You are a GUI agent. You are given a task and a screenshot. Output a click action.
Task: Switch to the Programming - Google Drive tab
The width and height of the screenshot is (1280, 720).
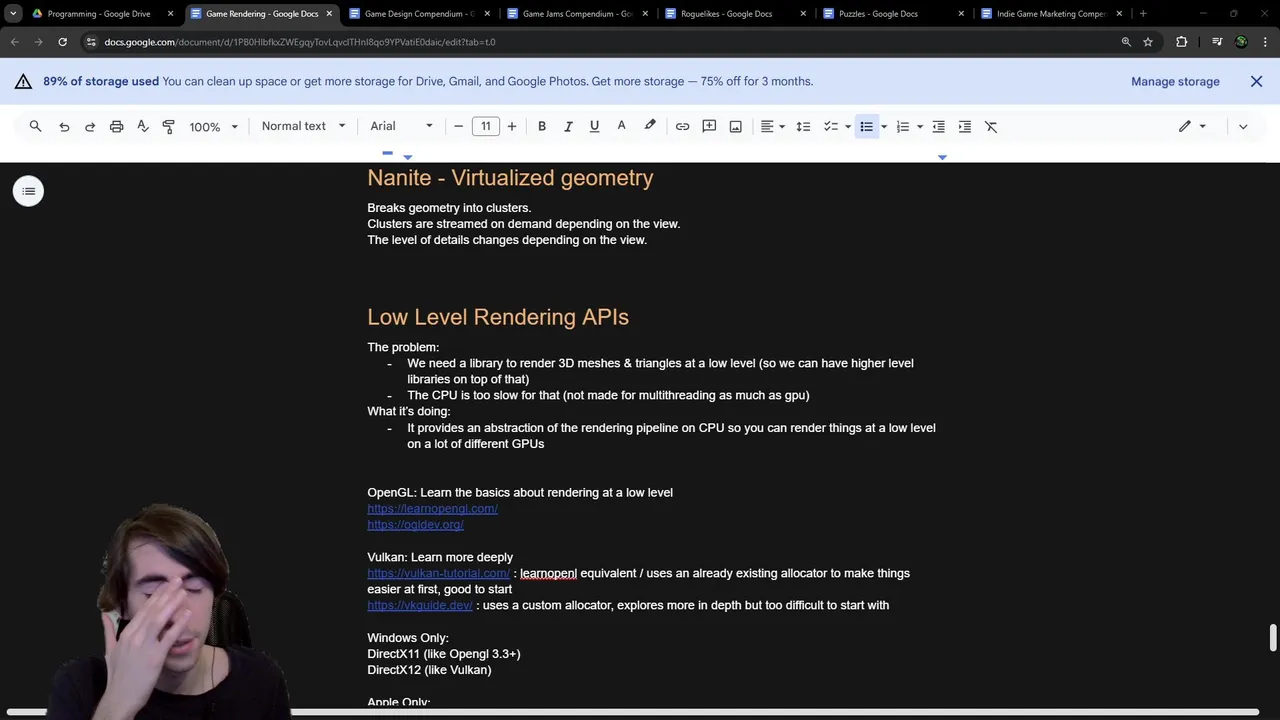click(99, 14)
